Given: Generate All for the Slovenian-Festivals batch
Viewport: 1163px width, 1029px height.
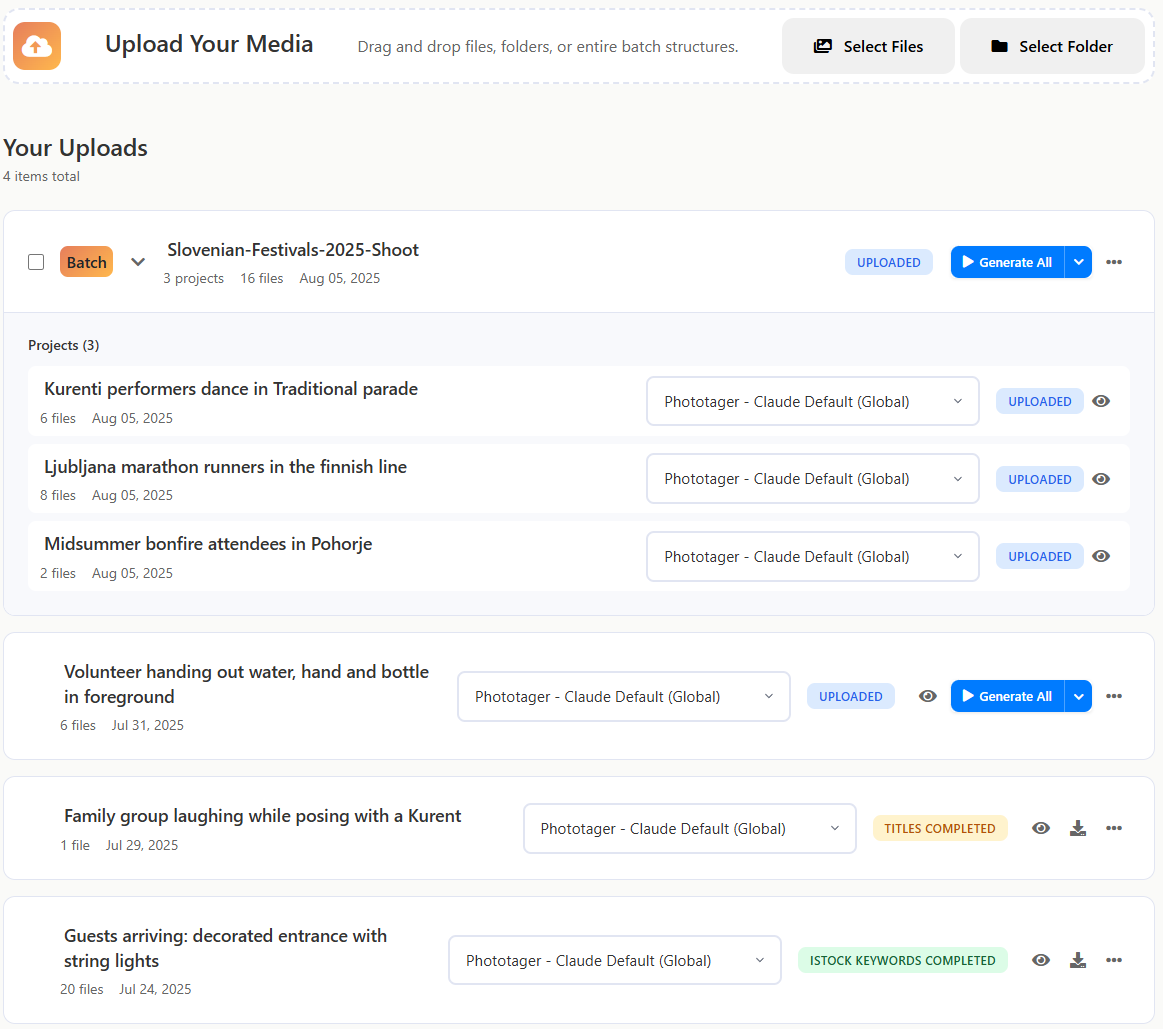Looking at the screenshot, I should (1007, 262).
